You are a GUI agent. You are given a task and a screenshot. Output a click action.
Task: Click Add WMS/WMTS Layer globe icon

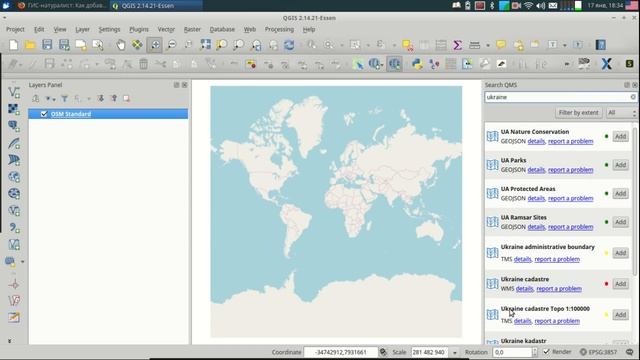click(x=14, y=177)
